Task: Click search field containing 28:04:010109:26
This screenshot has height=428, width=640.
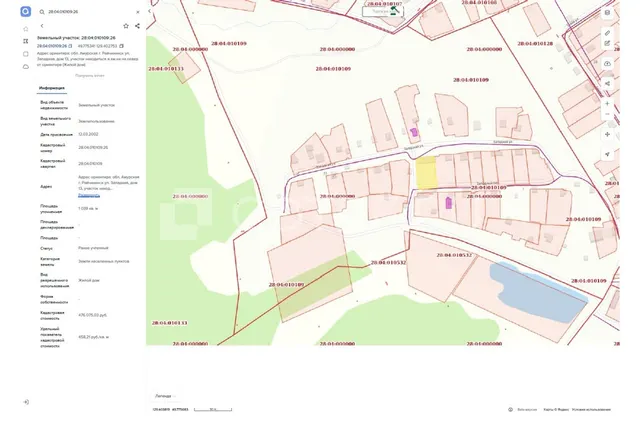Action: tap(90, 12)
